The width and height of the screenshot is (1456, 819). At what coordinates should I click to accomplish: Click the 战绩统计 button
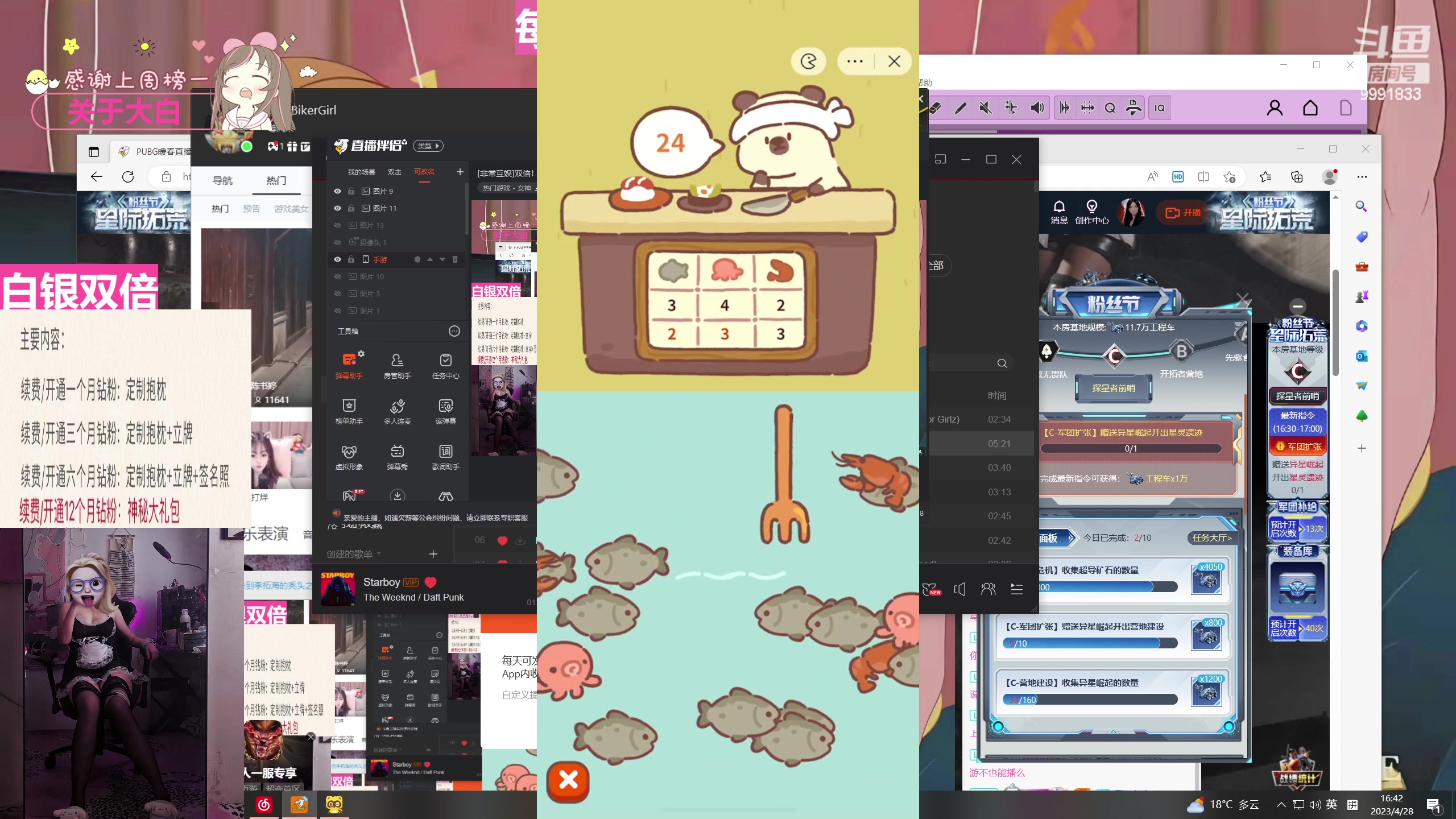tap(1297, 768)
